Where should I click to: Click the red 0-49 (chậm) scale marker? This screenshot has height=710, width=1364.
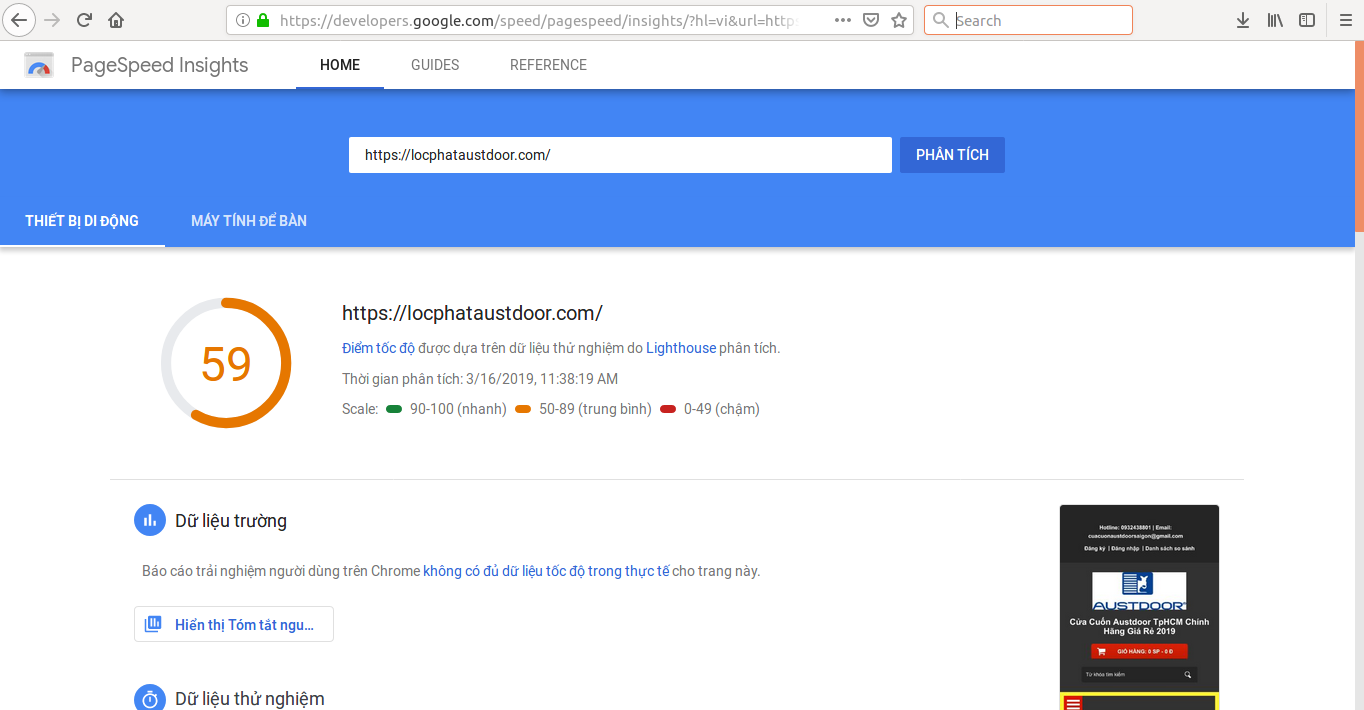point(668,409)
